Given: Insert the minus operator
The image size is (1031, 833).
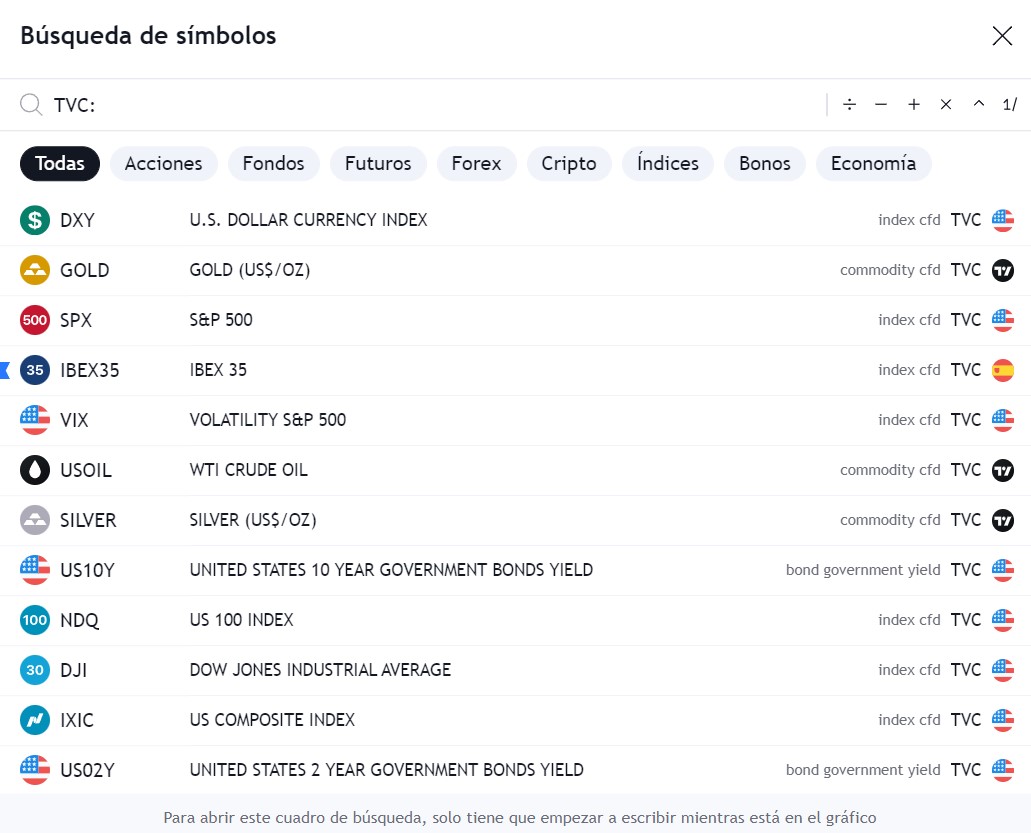Looking at the screenshot, I should coord(881,105).
